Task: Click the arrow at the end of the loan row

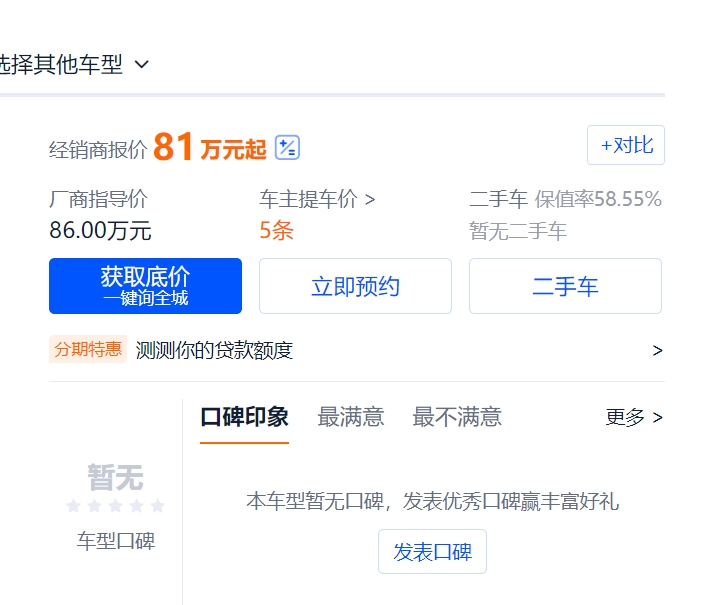Action: tap(658, 350)
